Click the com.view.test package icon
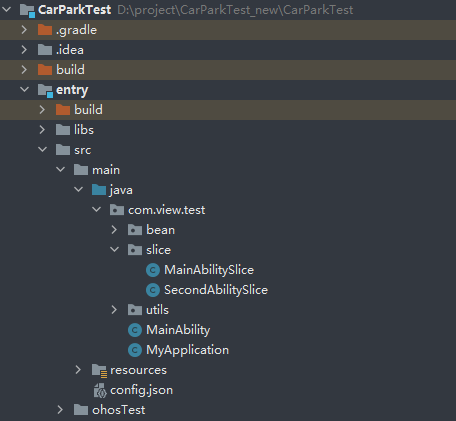Screen dimensions: 456x421 tap(117, 210)
